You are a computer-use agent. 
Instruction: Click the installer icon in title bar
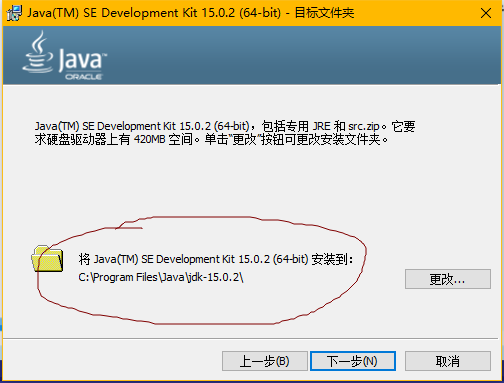(14, 13)
